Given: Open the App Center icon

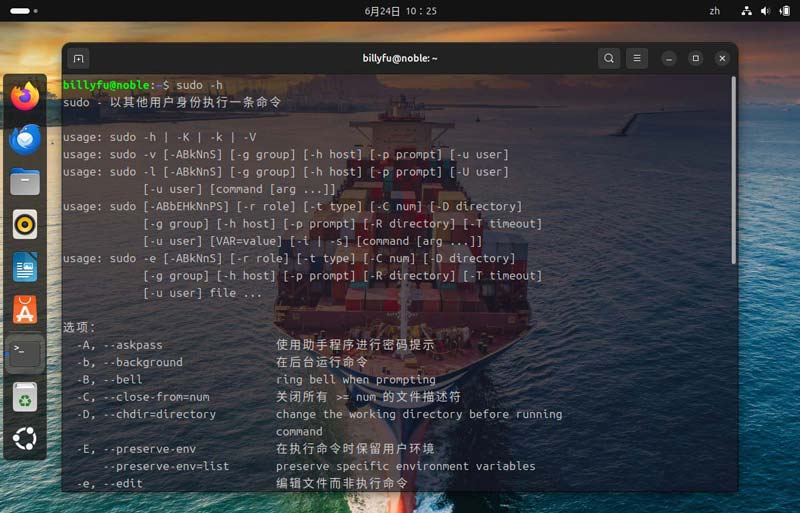Looking at the screenshot, I should click(25, 310).
